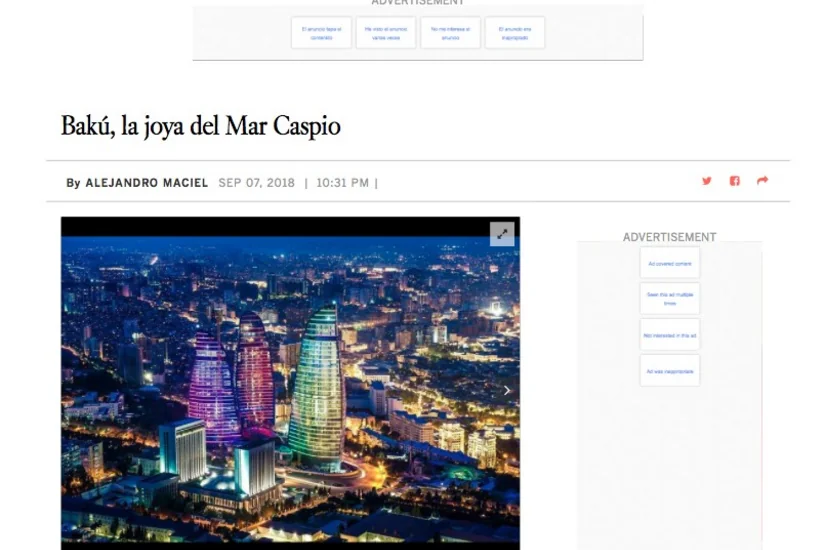Viewport: 824px width, 550px height.
Task: Select 'El anuncio tapa el contenido' feedback
Action: [x=322, y=33]
